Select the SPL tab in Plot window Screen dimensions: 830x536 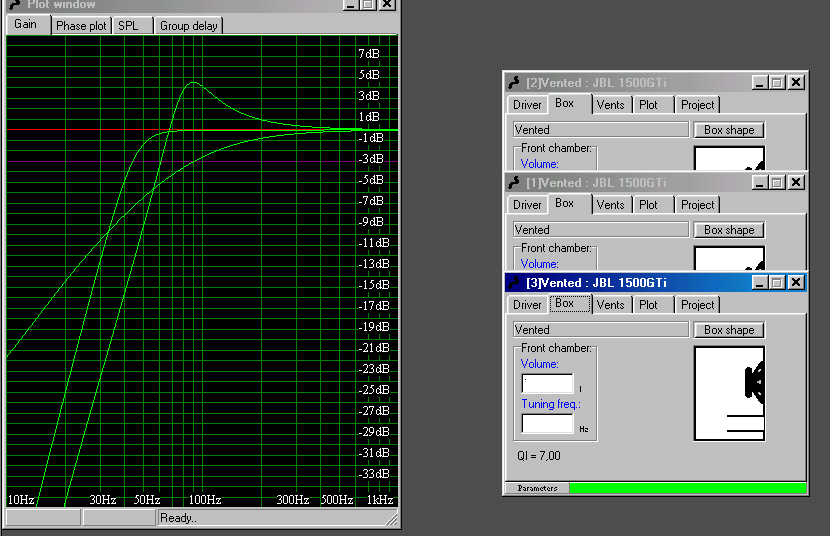click(x=132, y=26)
